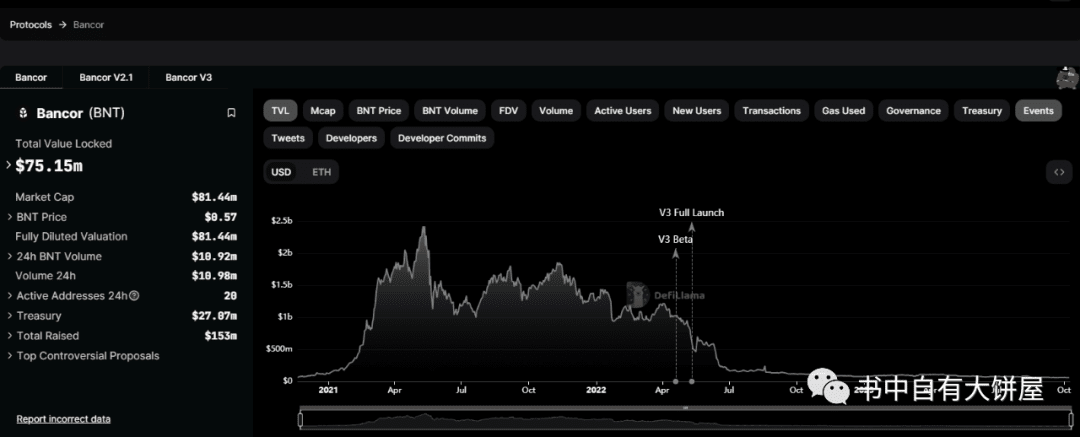1080x437 pixels.
Task: Grab the right handle of the range slider
Action: [1070, 419]
